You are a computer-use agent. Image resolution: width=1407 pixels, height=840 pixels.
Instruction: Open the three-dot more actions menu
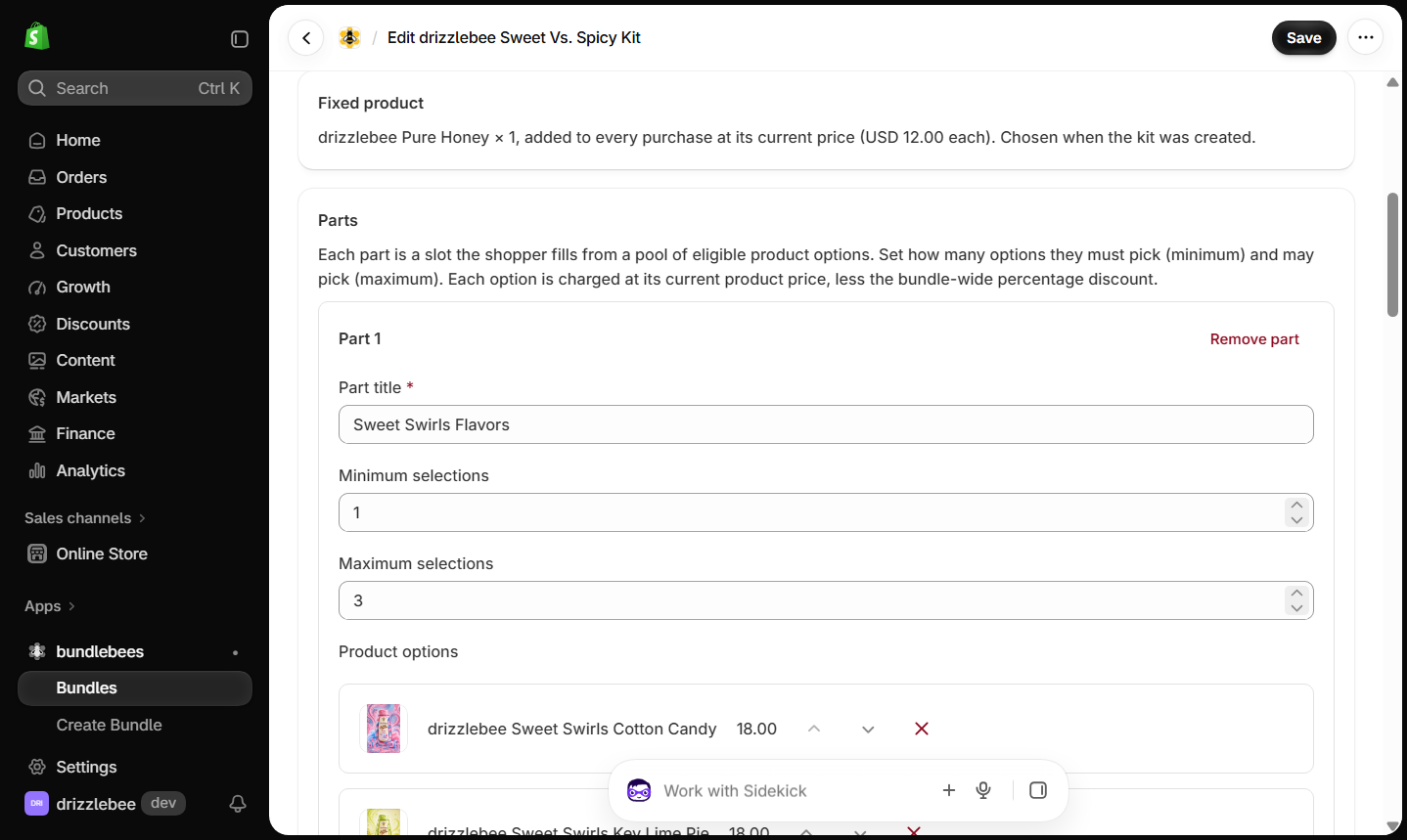click(1365, 38)
